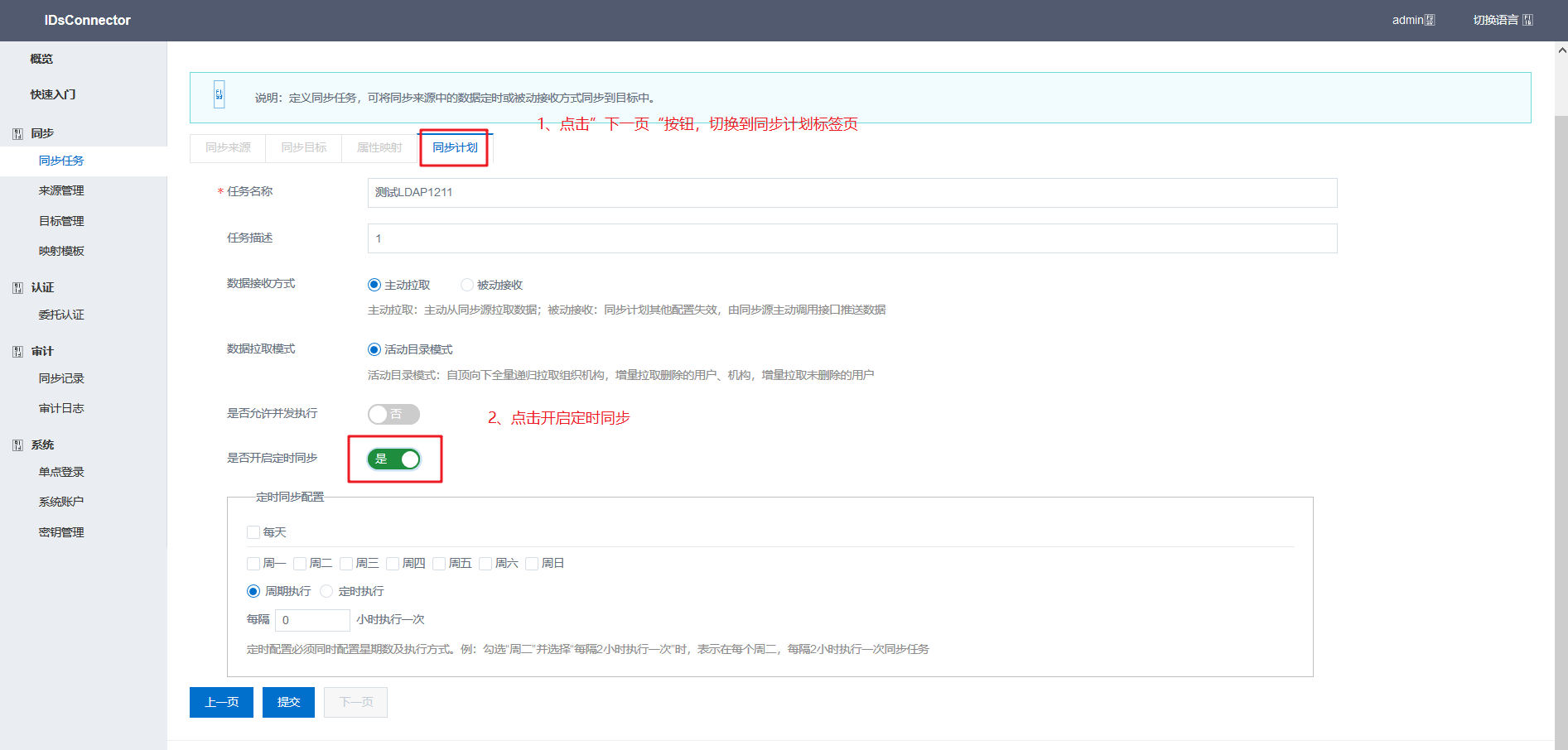Image resolution: width=1568 pixels, height=750 pixels.
Task: Click the 切换语言 language icon
Action: 1527,20
